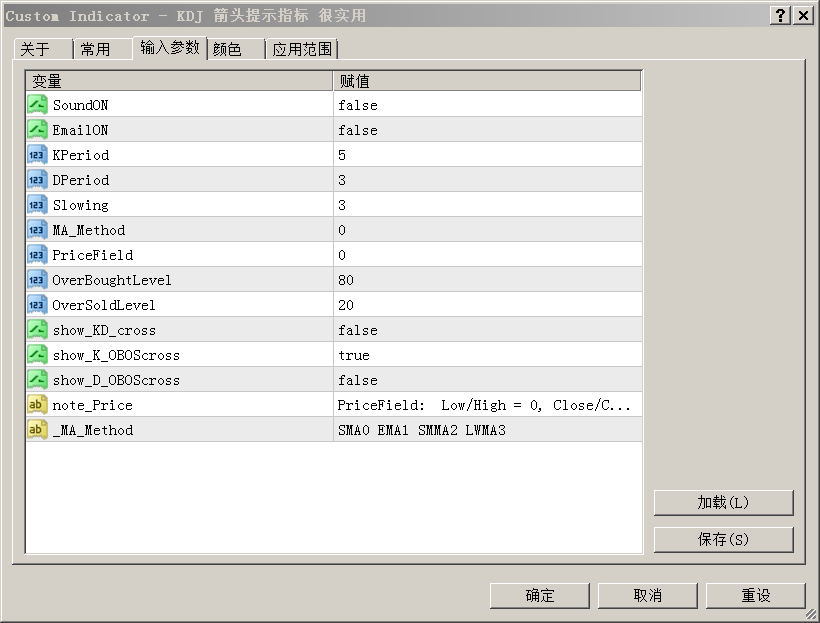Click the PriceField integer type icon
This screenshot has width=820, height=623.
click(x=37, y=255)
